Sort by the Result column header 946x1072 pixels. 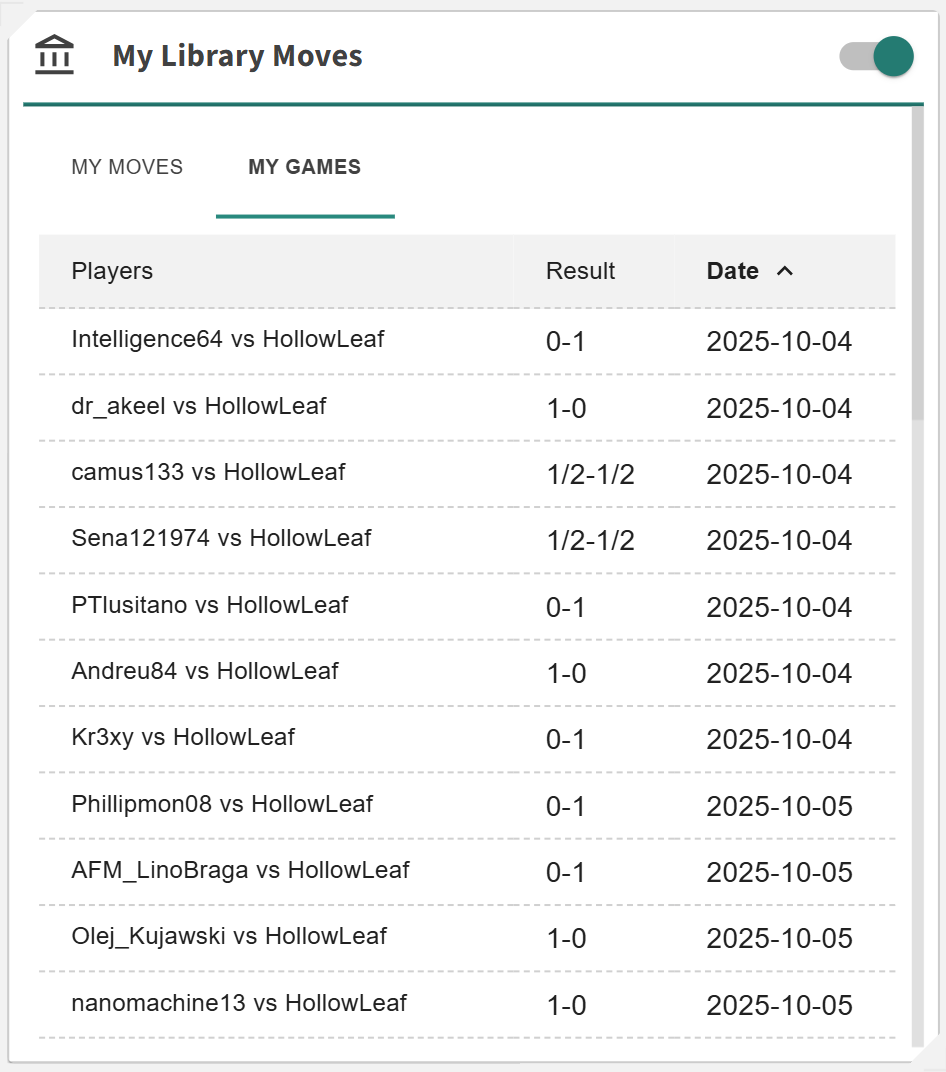point(580,271)
